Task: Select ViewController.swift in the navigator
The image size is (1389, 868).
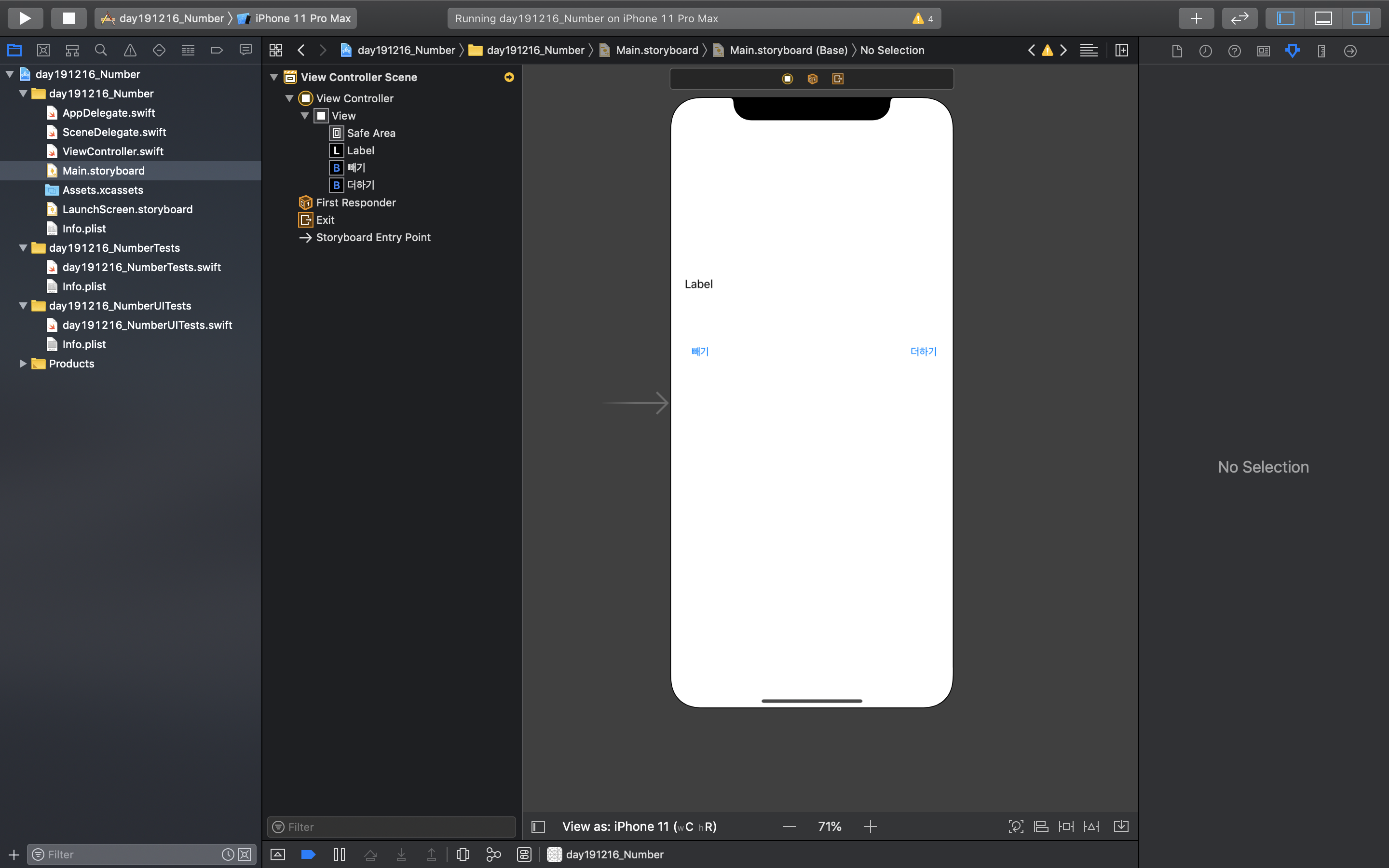Action: [112, 151]
